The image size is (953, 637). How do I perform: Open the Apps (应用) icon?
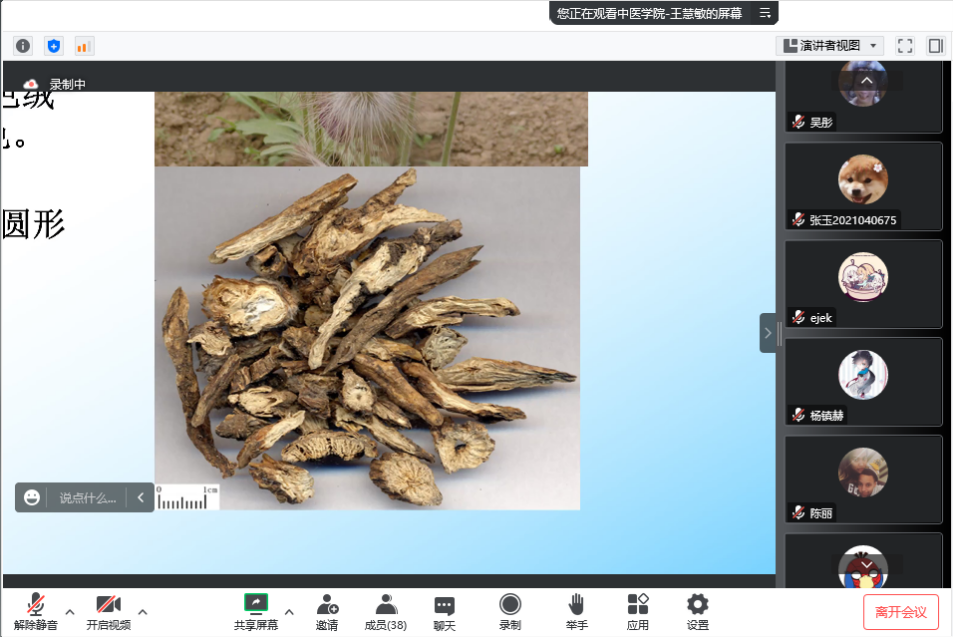pos(638,611)
